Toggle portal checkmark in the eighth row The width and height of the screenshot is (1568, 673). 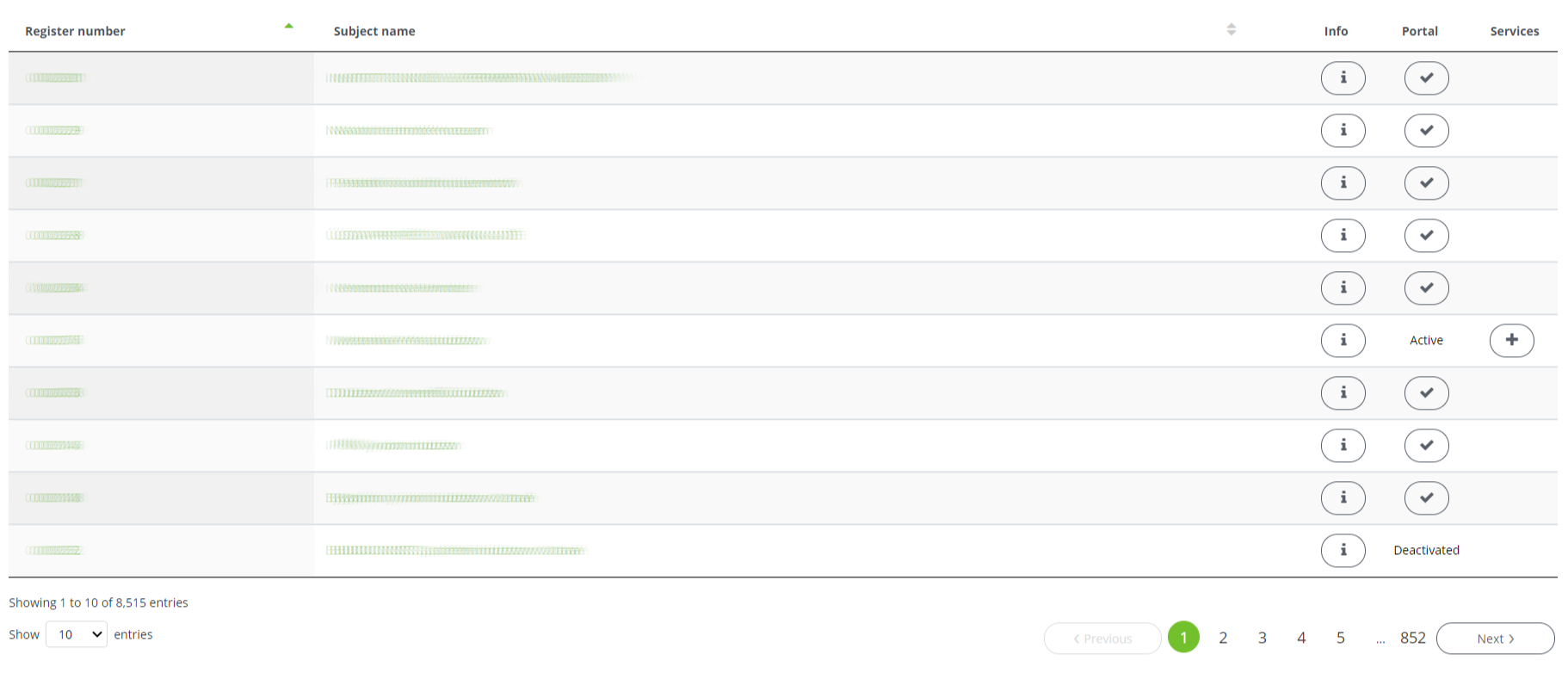click(1426, 445)
